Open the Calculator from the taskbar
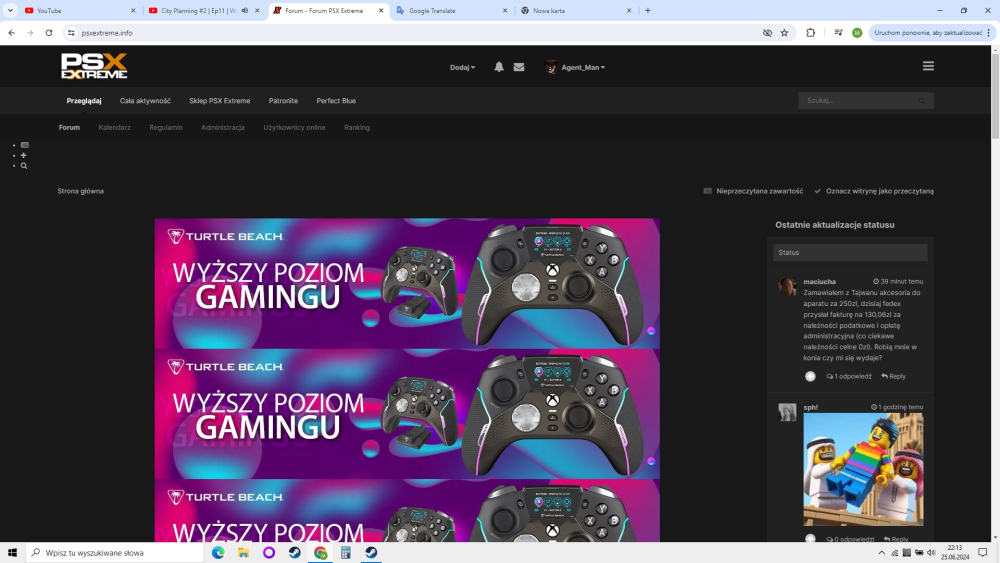 click(346, 553)
